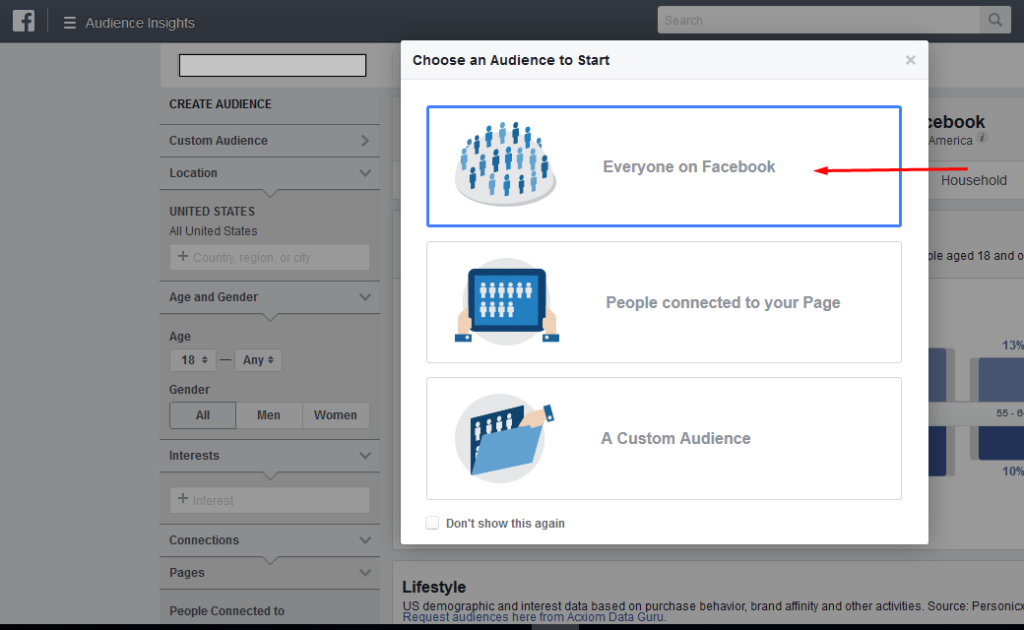Click the Audience Insights title
The image size is (1024, 630).
[140, 23]
